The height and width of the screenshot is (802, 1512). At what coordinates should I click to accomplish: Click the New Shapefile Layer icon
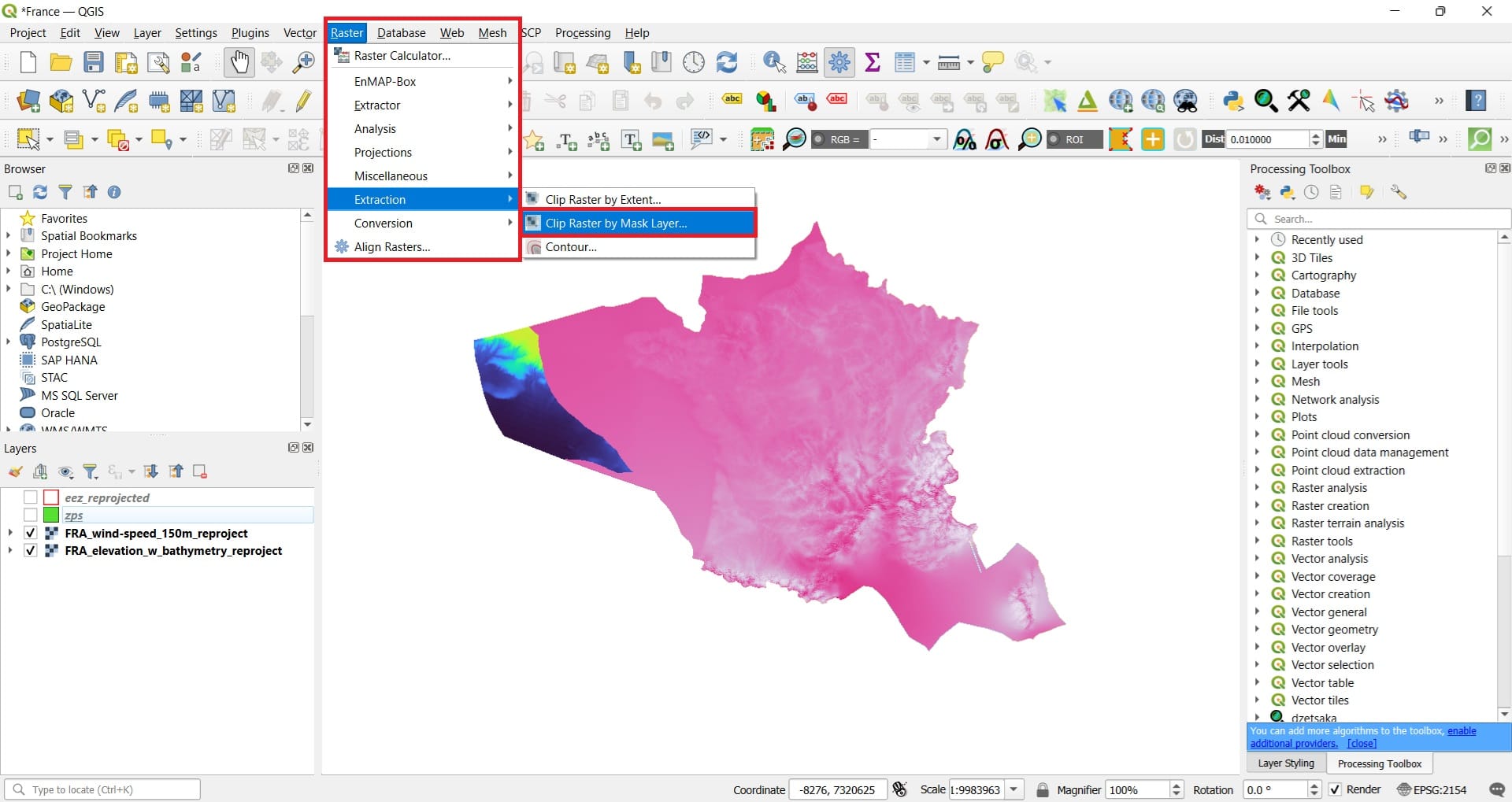coord(94,101)
